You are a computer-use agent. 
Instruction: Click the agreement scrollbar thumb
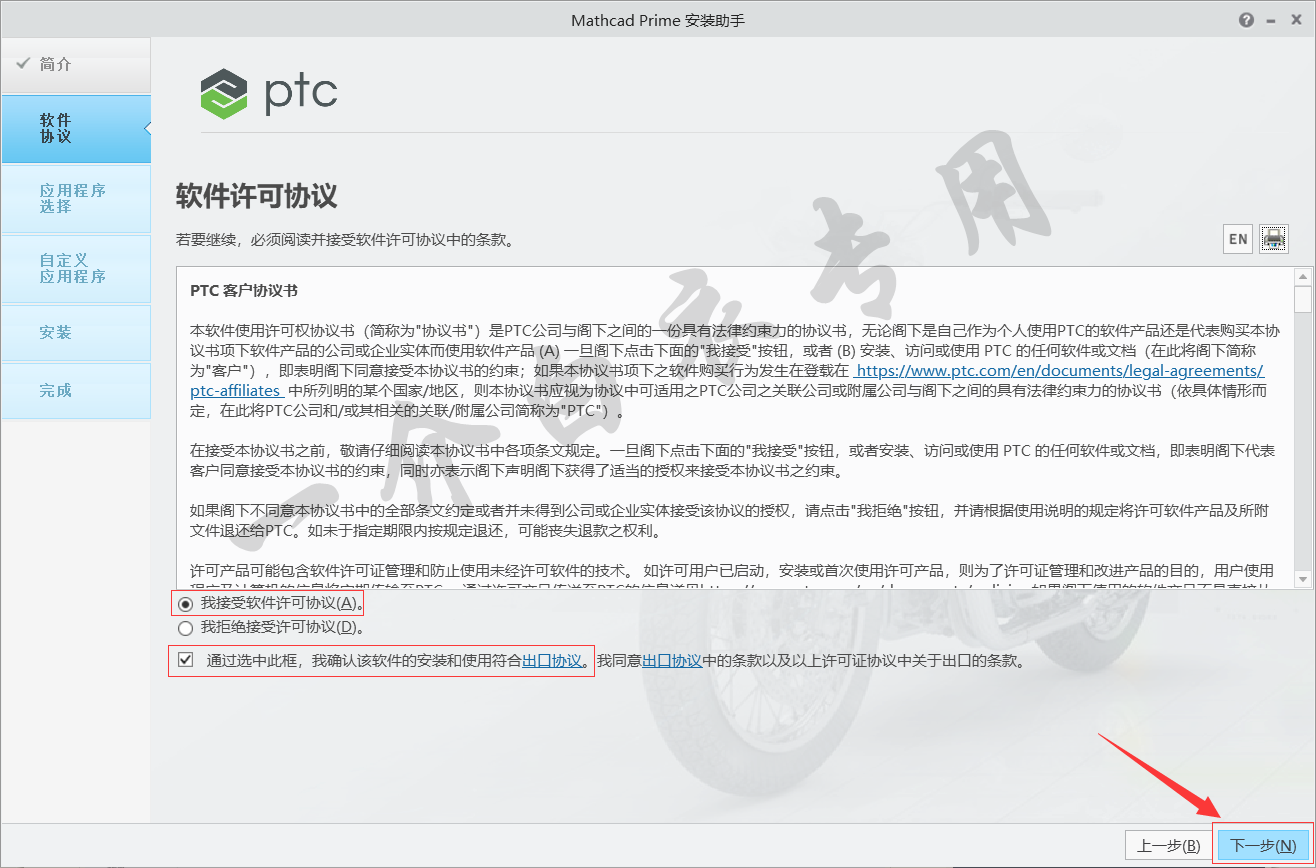pos(1302,299)
